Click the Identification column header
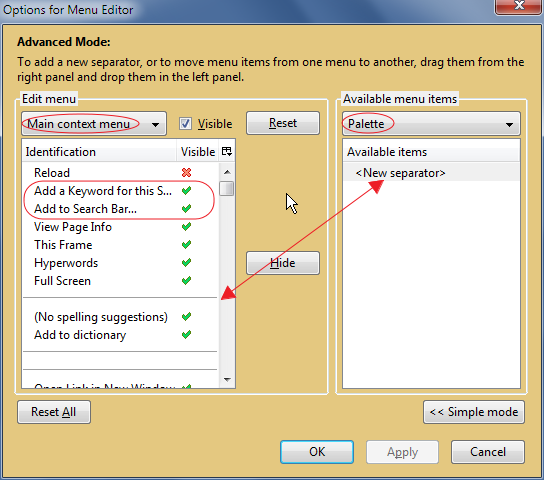The image size is (544, 480). 99,152
